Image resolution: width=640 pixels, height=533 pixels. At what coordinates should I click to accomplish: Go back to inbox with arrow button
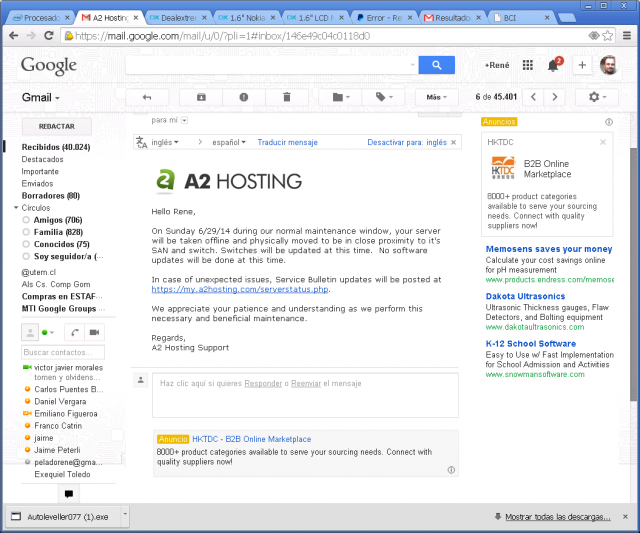coord(147,97)
